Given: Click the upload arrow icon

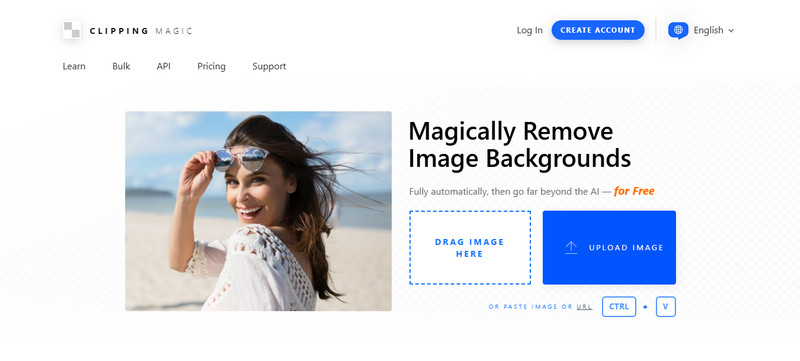Looking at the screenshot, I should [x=571, y=248].
